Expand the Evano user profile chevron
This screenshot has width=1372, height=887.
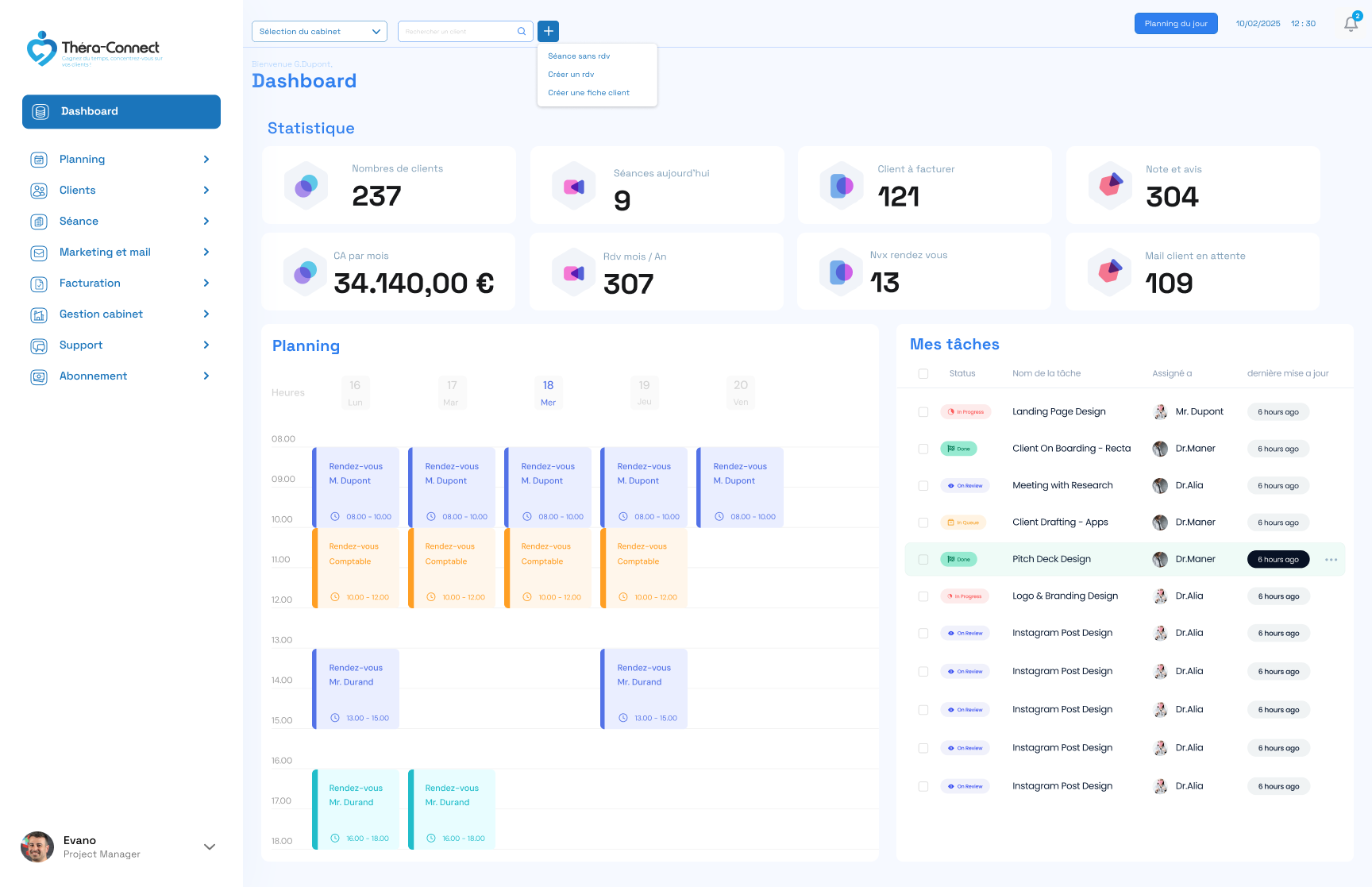coord(210,847)
